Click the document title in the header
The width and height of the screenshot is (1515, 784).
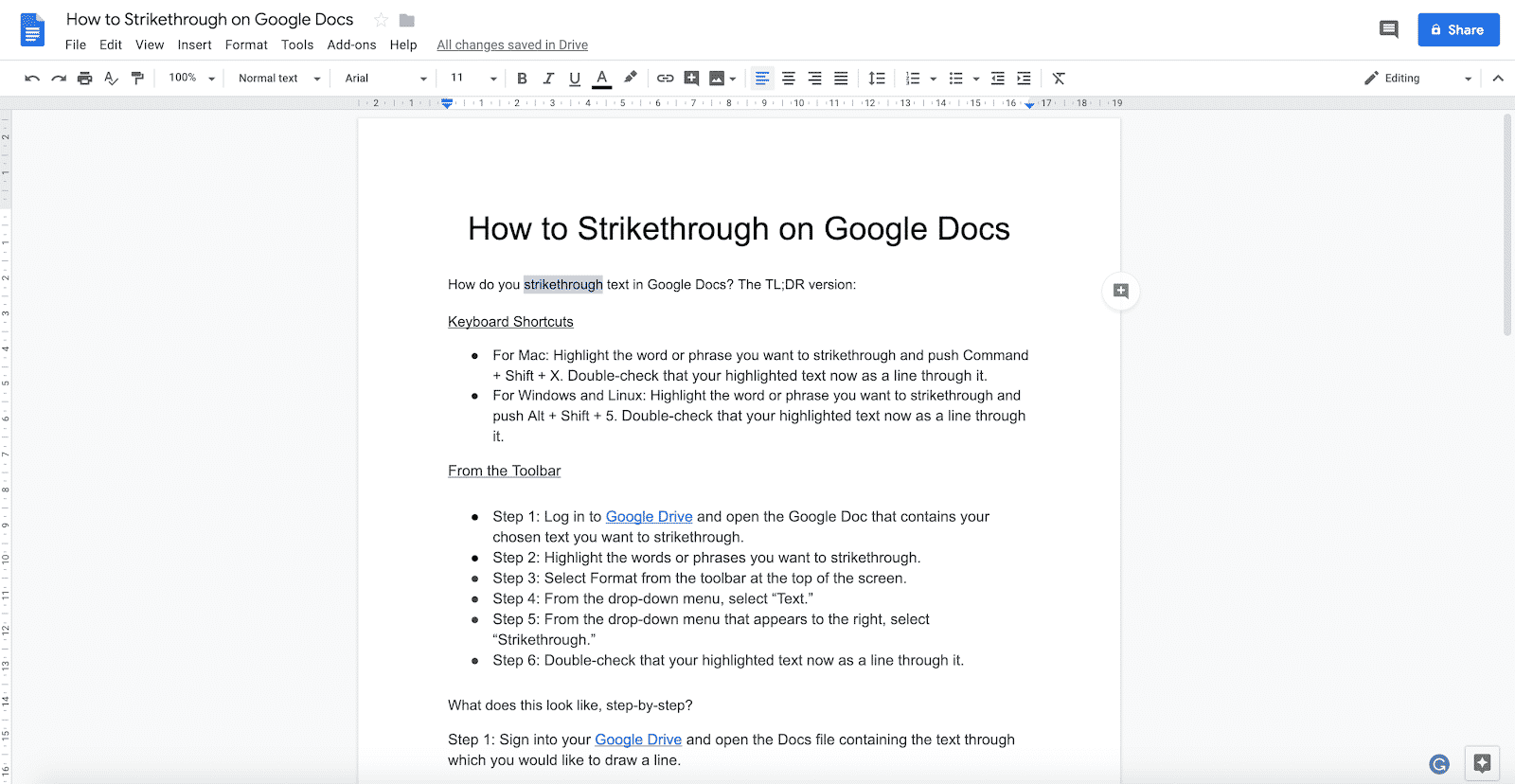[x=210, y=19]
